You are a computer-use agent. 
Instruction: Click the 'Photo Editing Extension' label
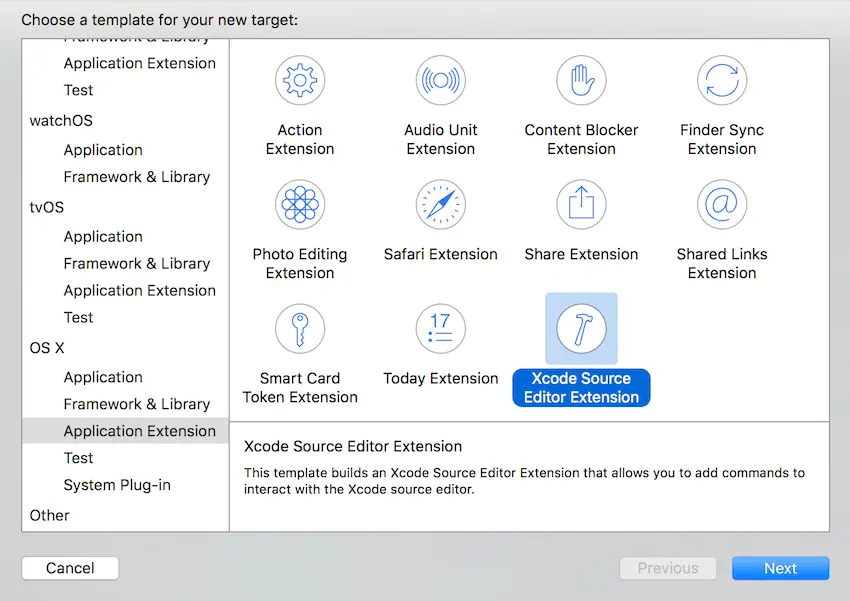tap(300, 263)
